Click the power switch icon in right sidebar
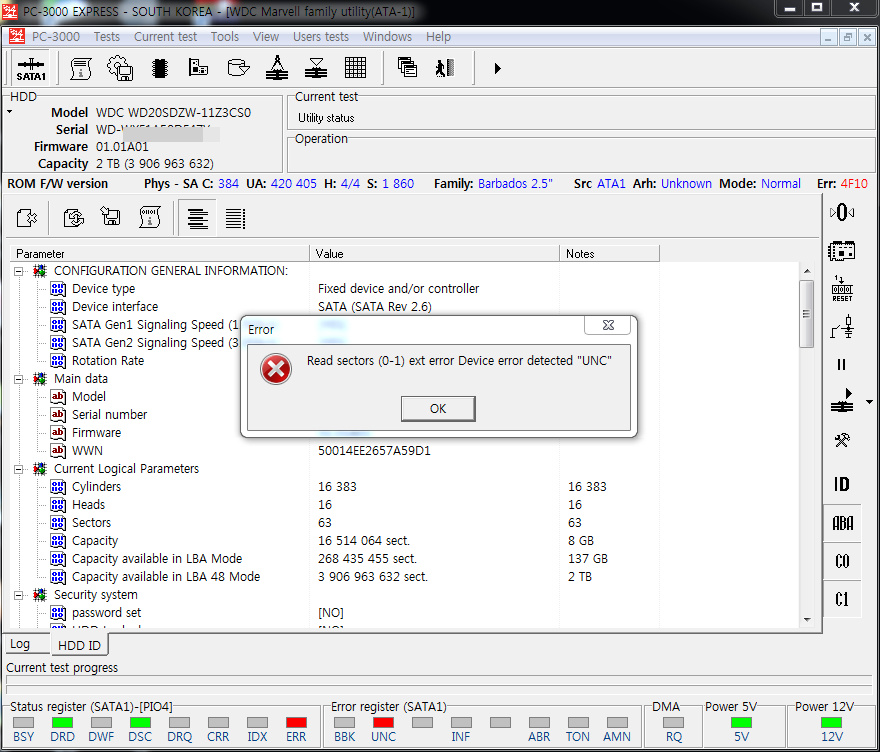The width and height of the screenshot is (880, 752). (842, 327)
